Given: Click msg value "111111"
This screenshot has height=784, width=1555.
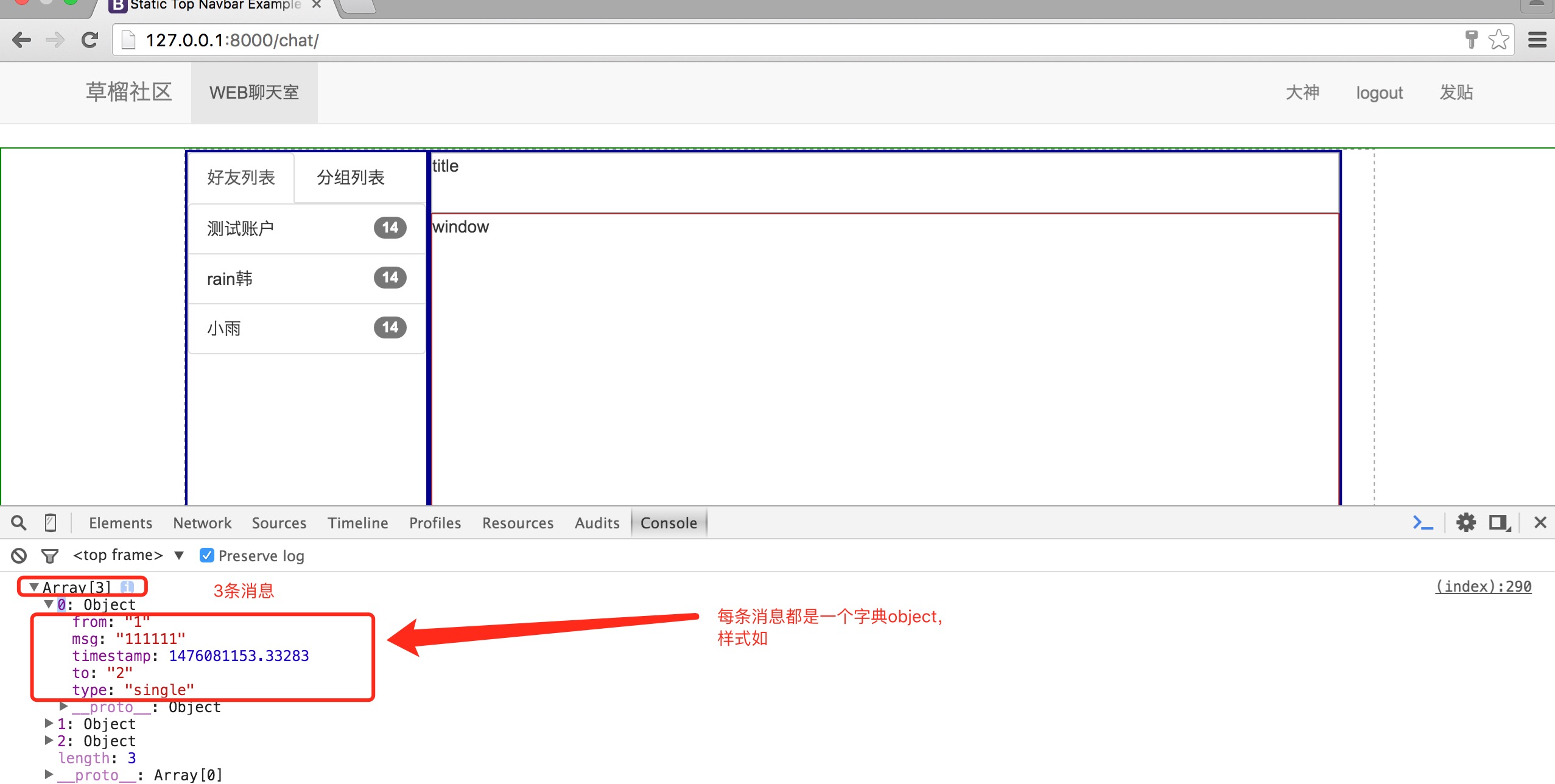Looking at the screenshot, I should [x=150, y=639].
